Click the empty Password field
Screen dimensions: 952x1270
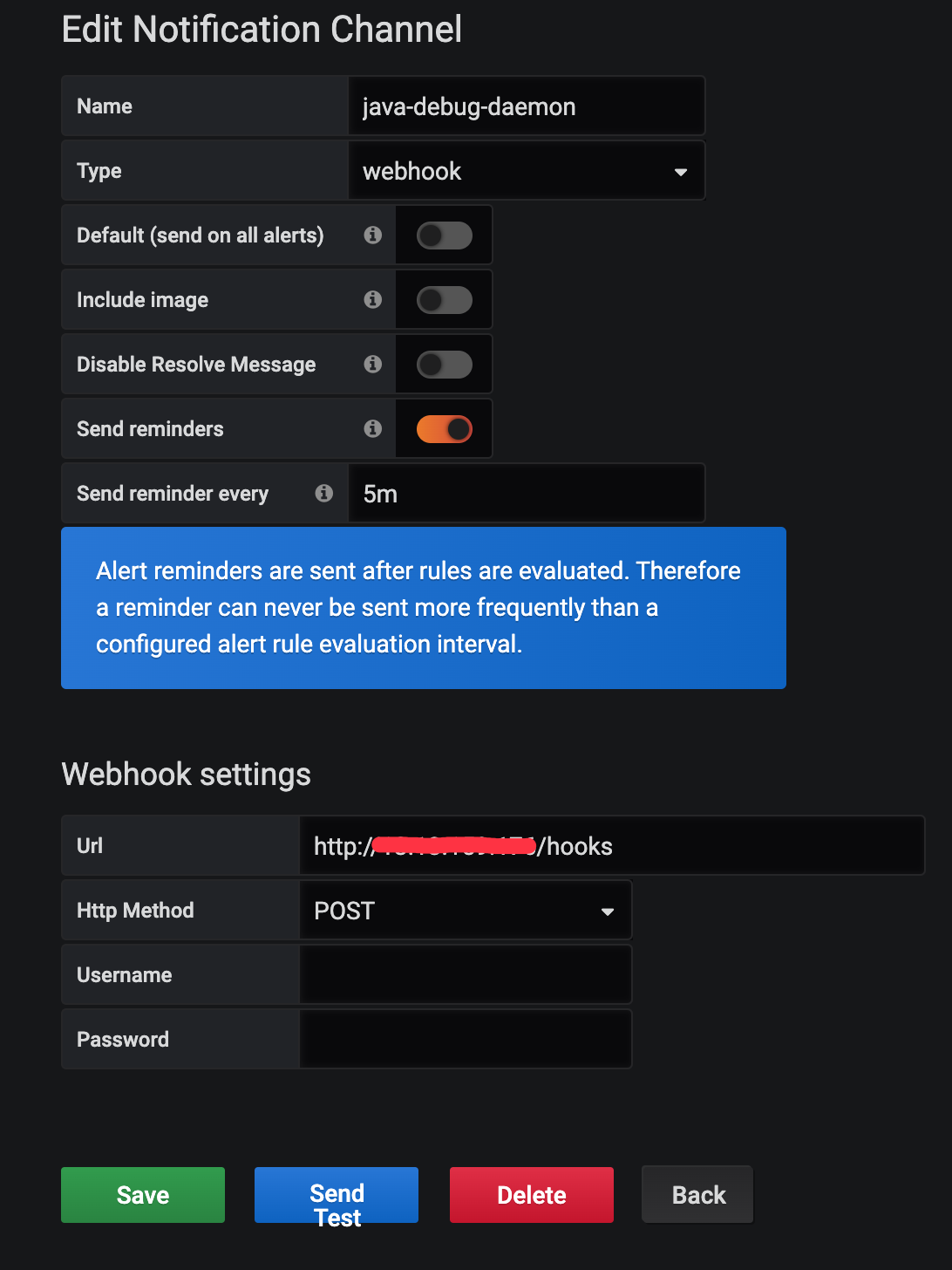click(465, 1040)
